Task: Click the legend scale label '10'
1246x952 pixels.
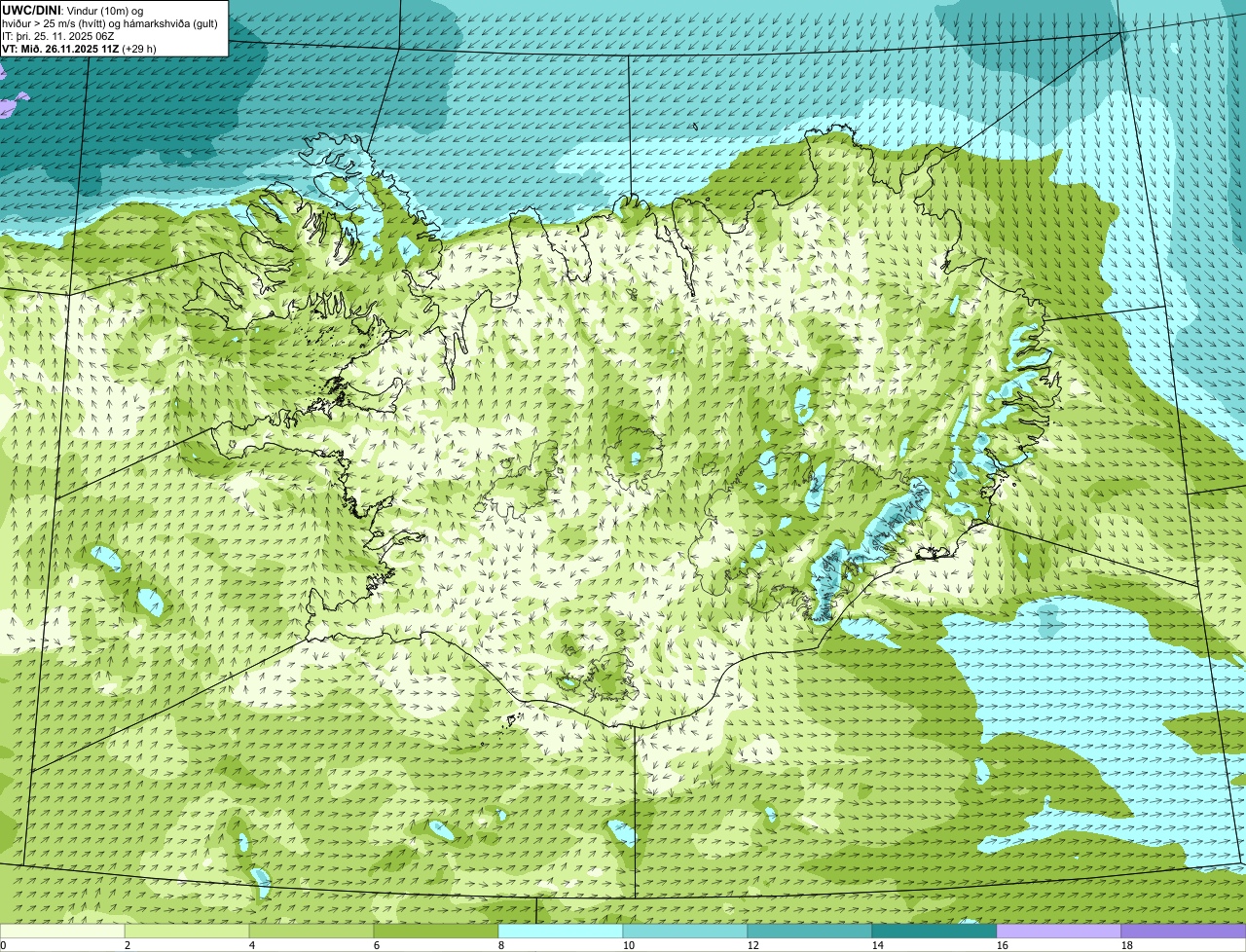Action: [x=629, y=945]
